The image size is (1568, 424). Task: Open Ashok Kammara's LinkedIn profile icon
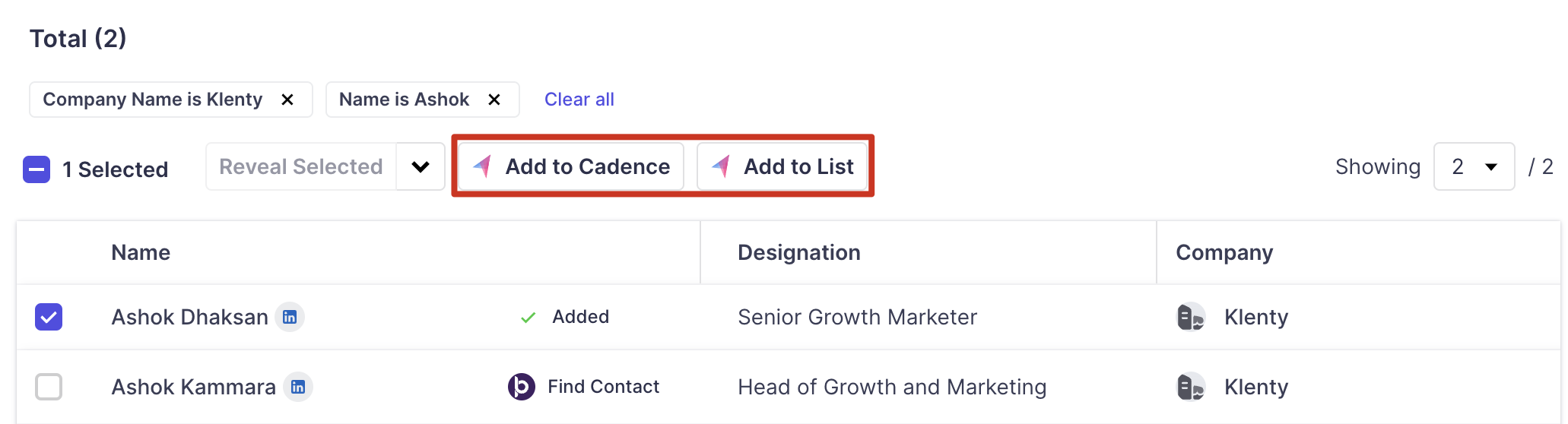point(298,387)
